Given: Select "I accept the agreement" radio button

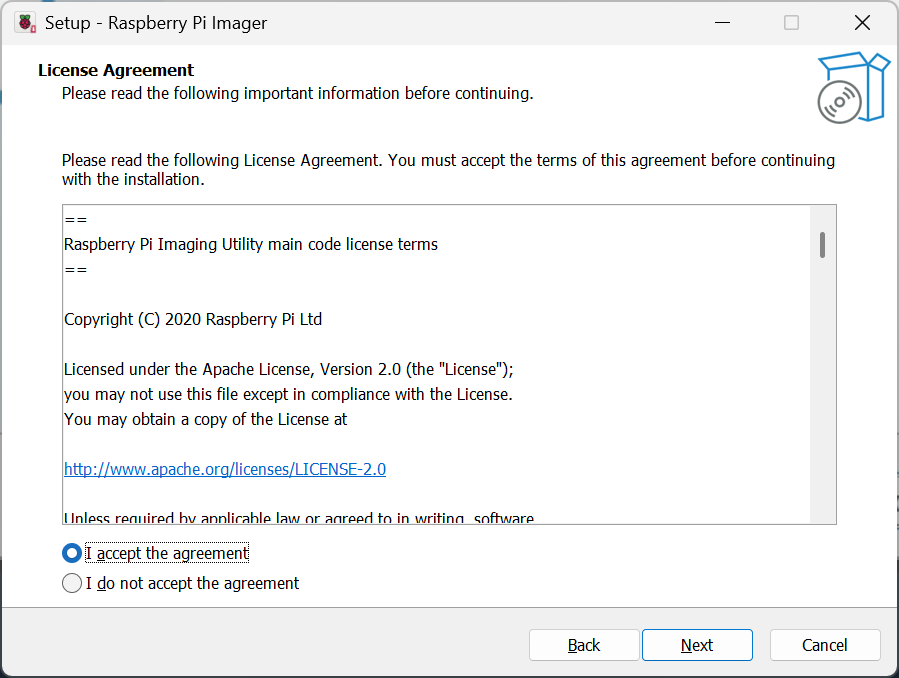Looking at the screenshot, I should [72, 553].
